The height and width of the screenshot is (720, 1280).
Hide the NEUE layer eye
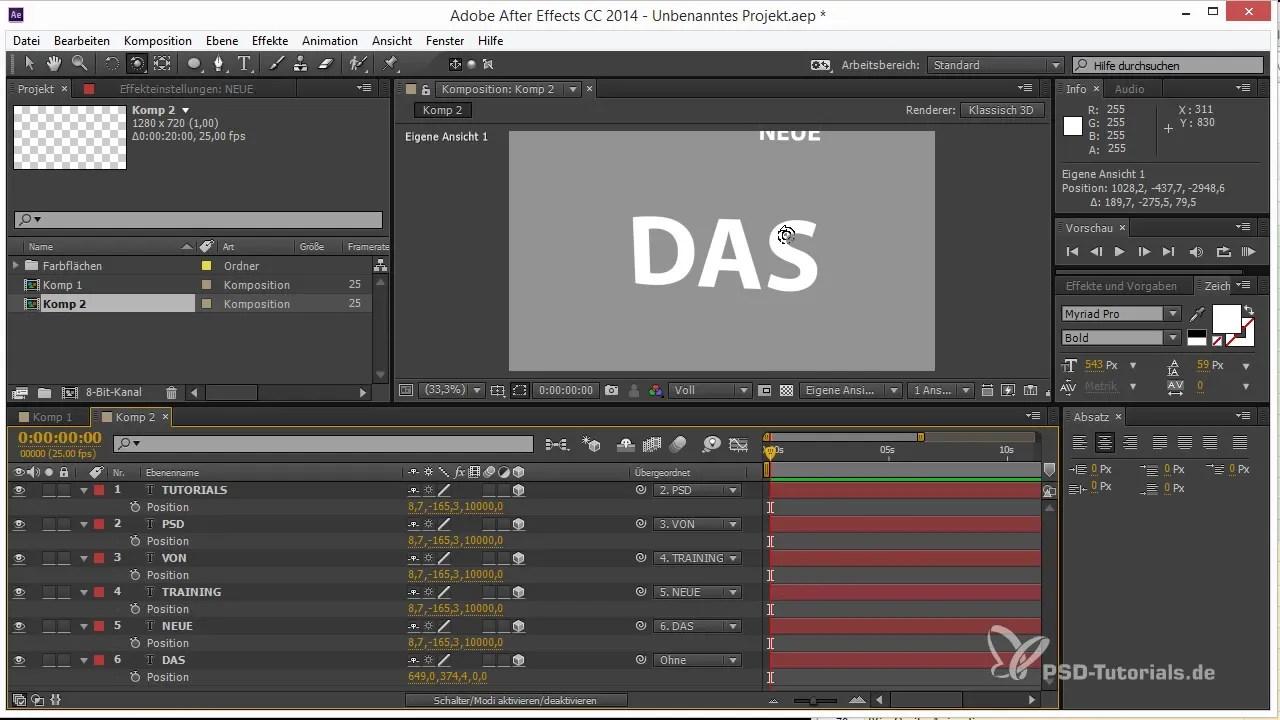coord(19,626)
